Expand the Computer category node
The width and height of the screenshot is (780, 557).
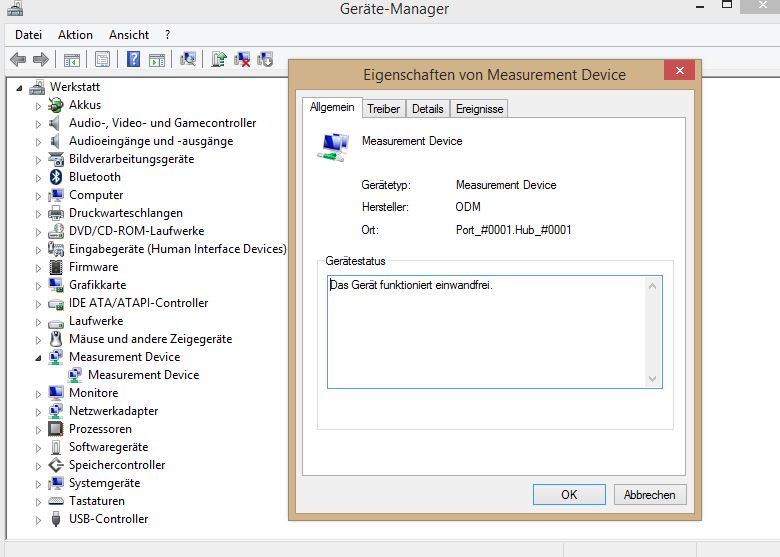click(x=38, y=196)
